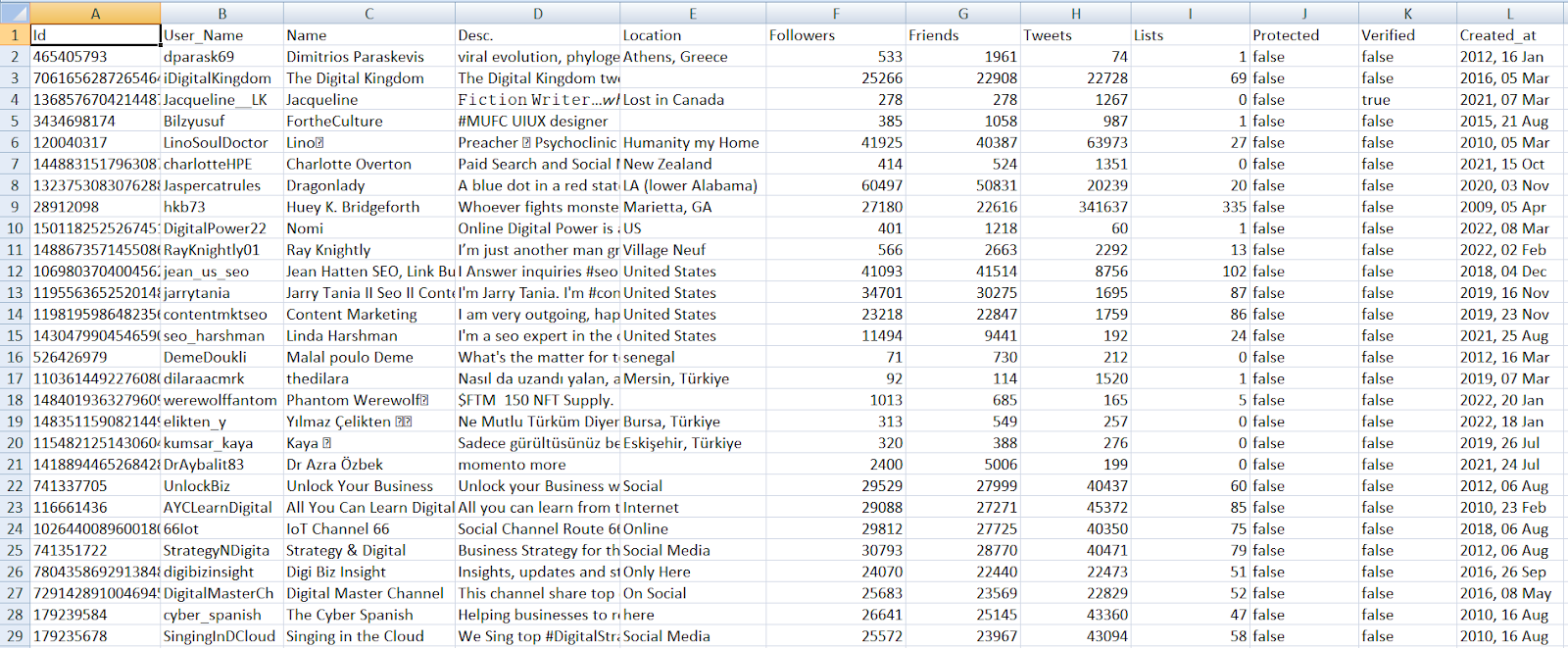Screen dimensions: 1568x648
Task: Click the User_Name header cell
Action: (x=221, y=35)
